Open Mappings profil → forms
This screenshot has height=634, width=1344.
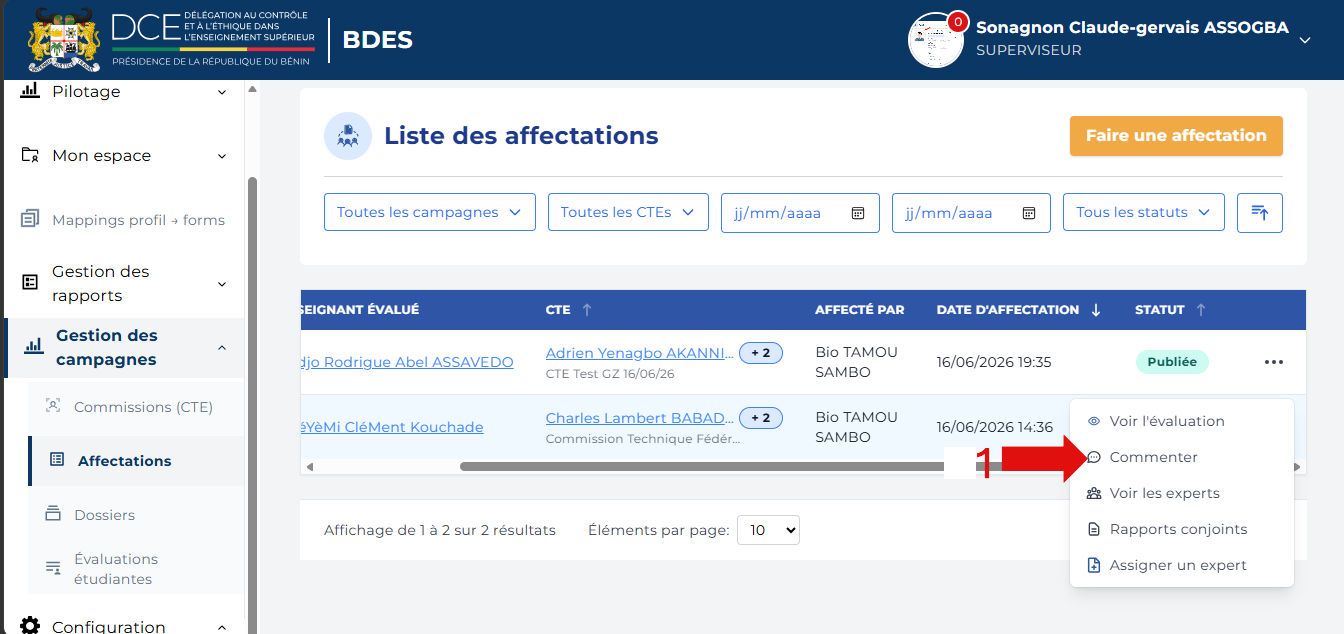(138, 220)
